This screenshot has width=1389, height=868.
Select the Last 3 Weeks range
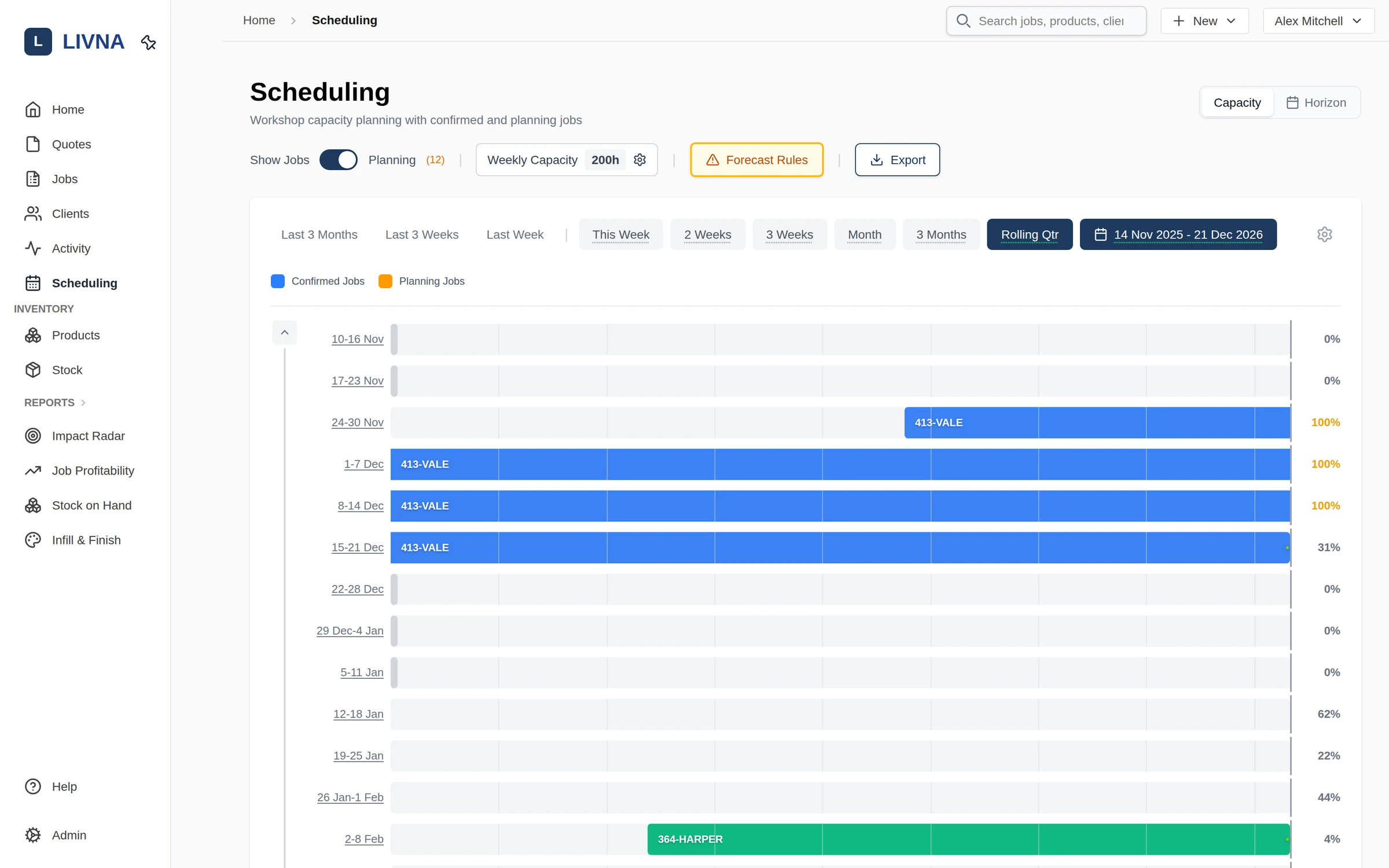422,234
